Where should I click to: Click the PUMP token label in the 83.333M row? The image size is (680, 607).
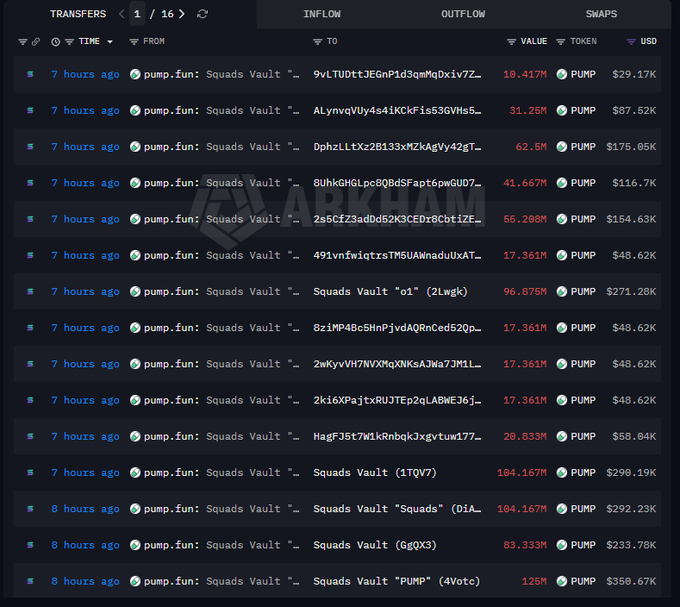click(x=583, y=545)
